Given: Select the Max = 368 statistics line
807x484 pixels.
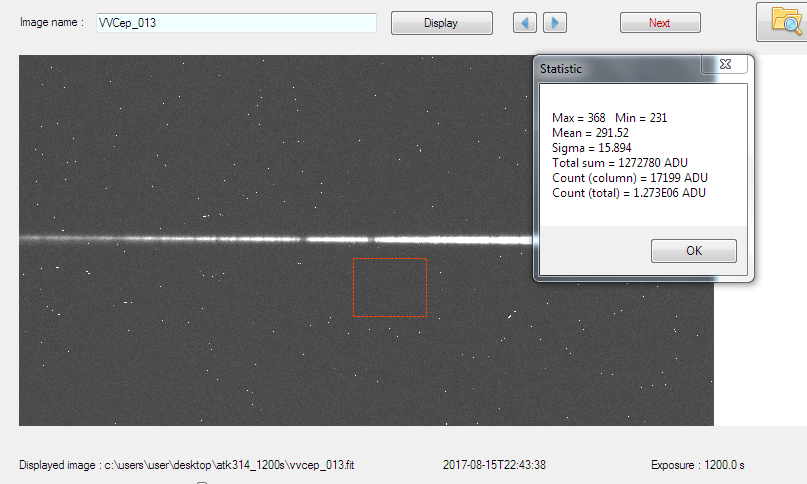Looking at the screenshot, I should [x=609, y=118].
